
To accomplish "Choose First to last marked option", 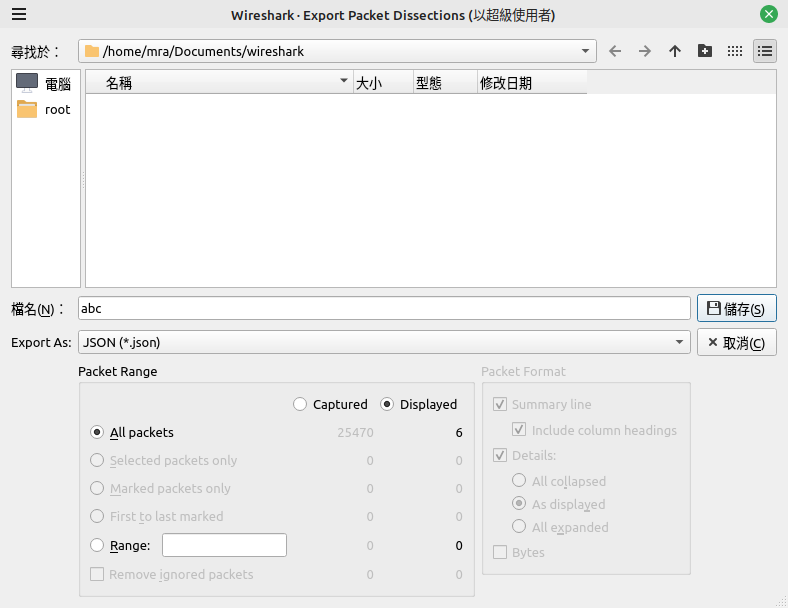I will 97,516.
